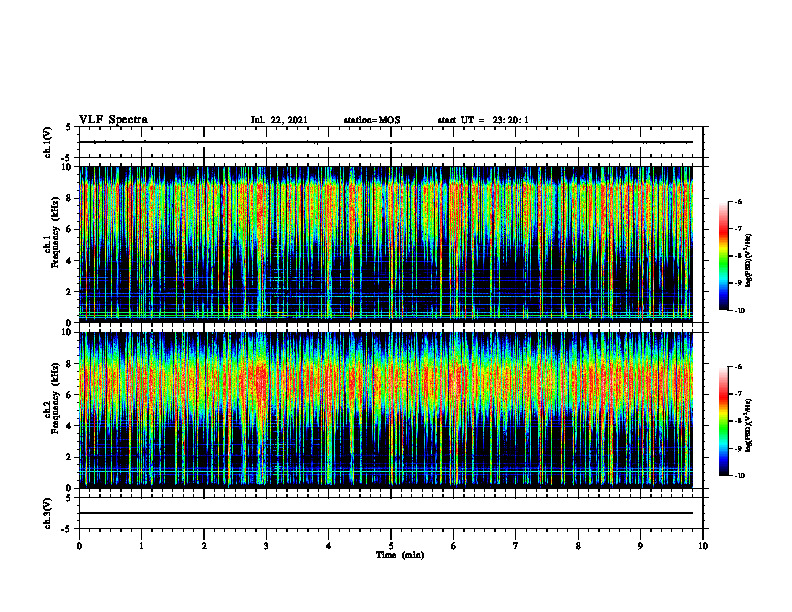Click time axis tick label "8"
Image resolution: width=792 pixels, height=612 pixels.
tap(578, 546)
